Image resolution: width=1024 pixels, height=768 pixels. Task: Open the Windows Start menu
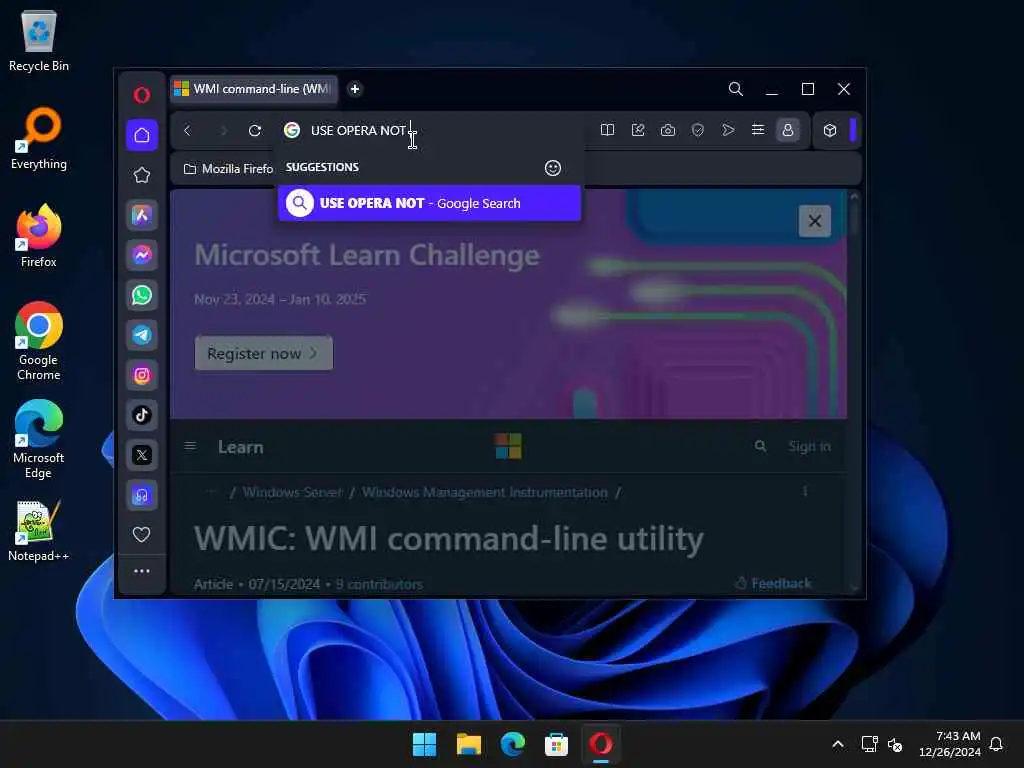[424, 744]
